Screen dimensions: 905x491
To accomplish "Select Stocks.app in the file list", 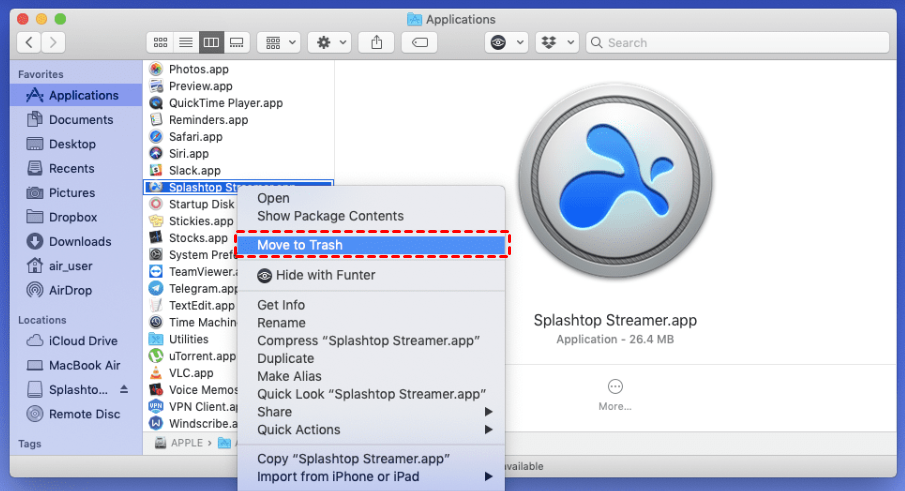I will click(x=191, y=238).
